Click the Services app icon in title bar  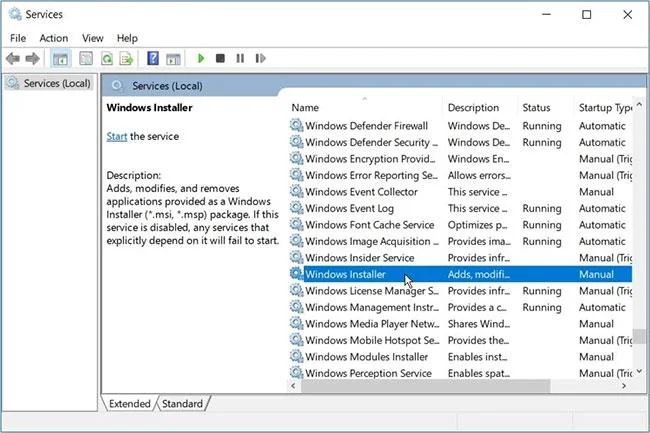pyautogui.click(x=15, y=14)
